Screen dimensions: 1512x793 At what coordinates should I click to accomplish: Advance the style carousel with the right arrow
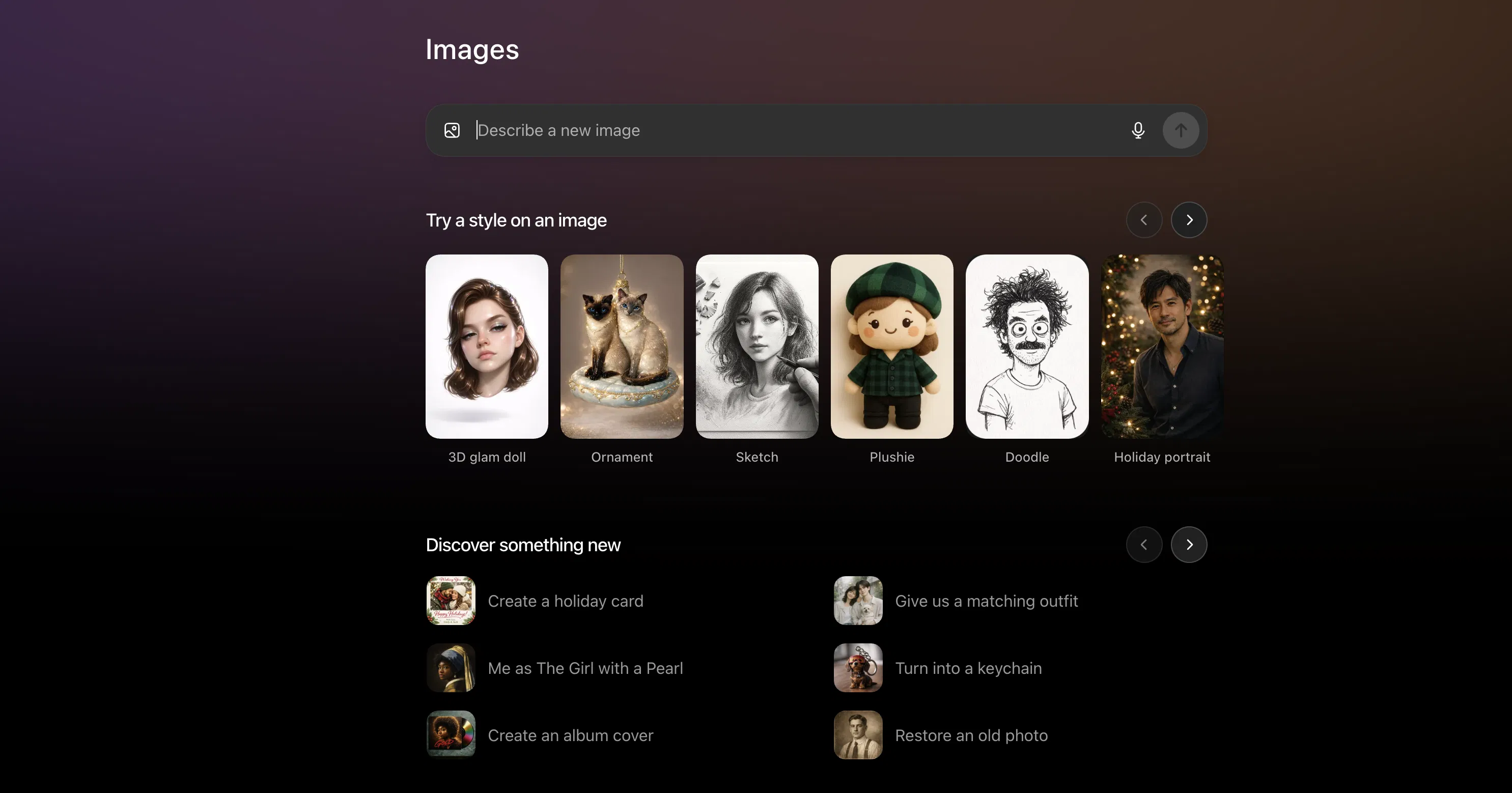[1189, 219]
